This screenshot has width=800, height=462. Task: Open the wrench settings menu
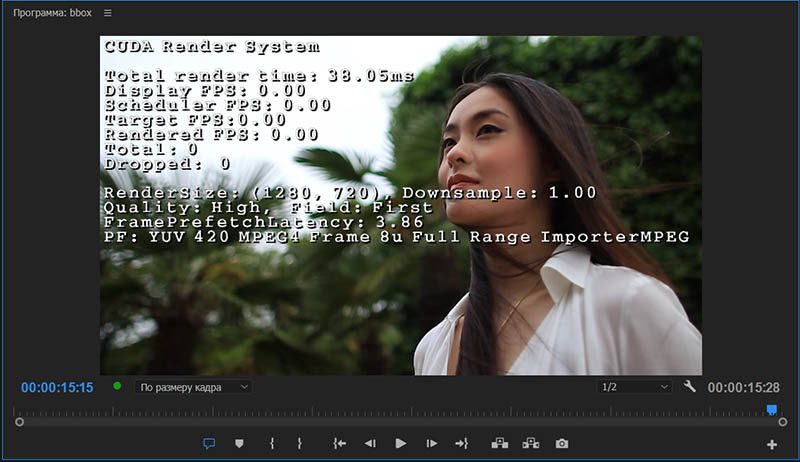pyautogui.click(x=689, y=387)
